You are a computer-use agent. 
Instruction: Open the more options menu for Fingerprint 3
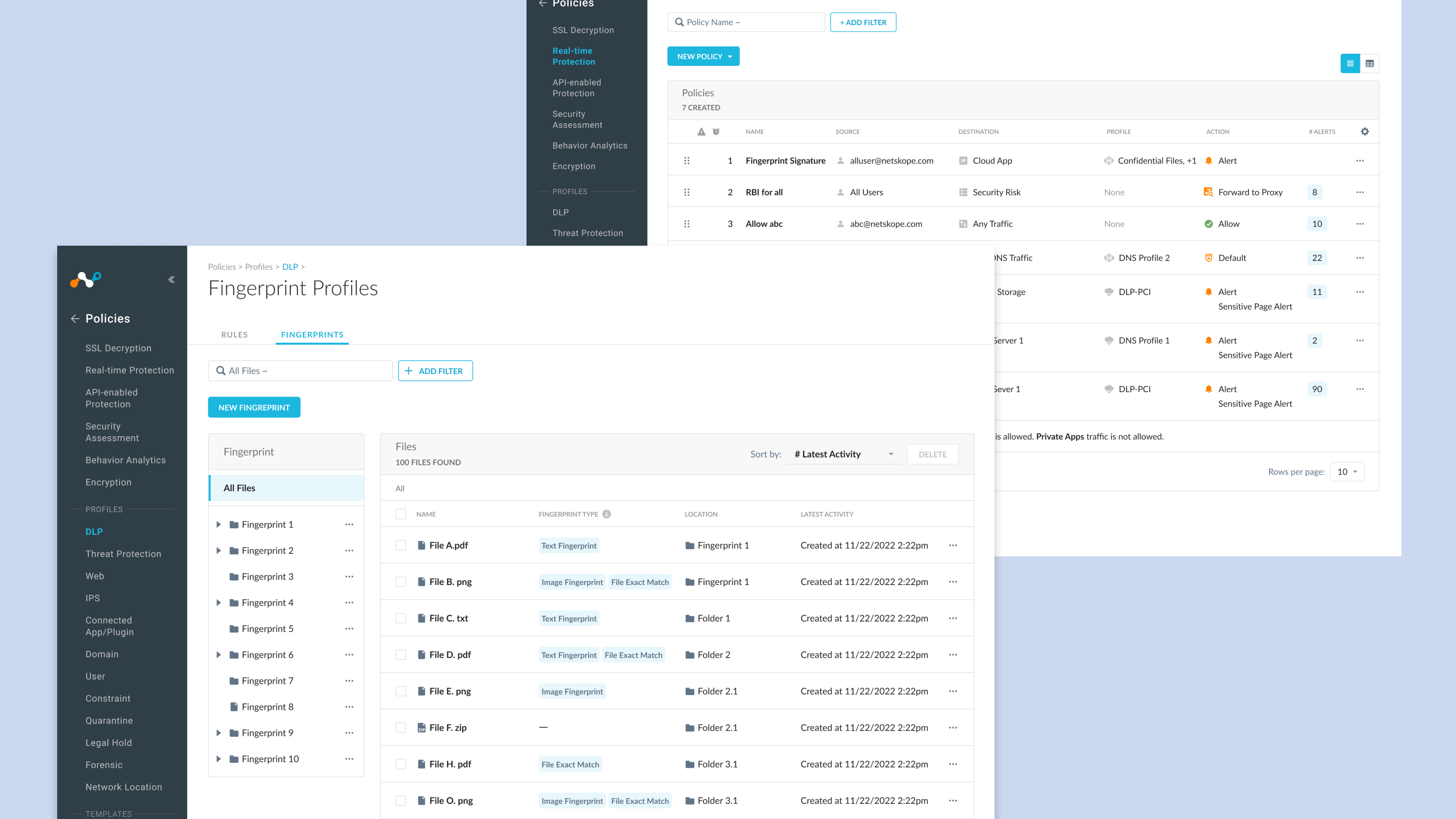(x=349, y=576)
